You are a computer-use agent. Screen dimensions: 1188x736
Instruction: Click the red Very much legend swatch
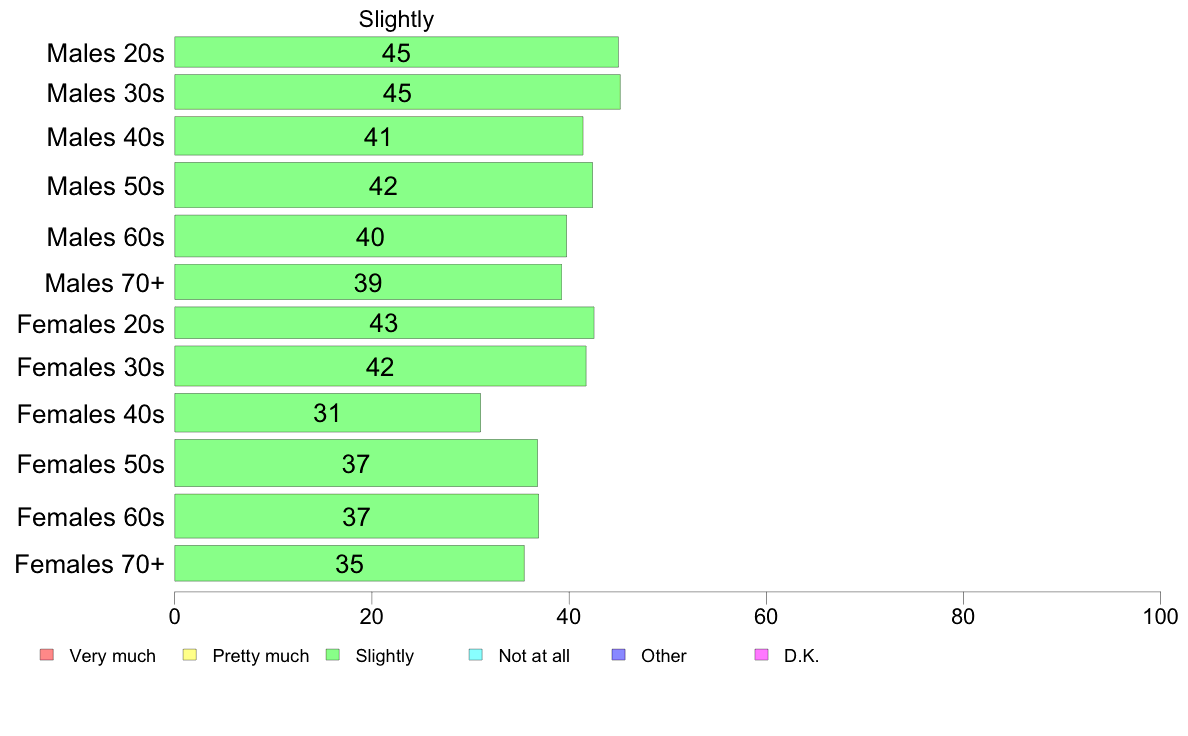coord(47,655)
